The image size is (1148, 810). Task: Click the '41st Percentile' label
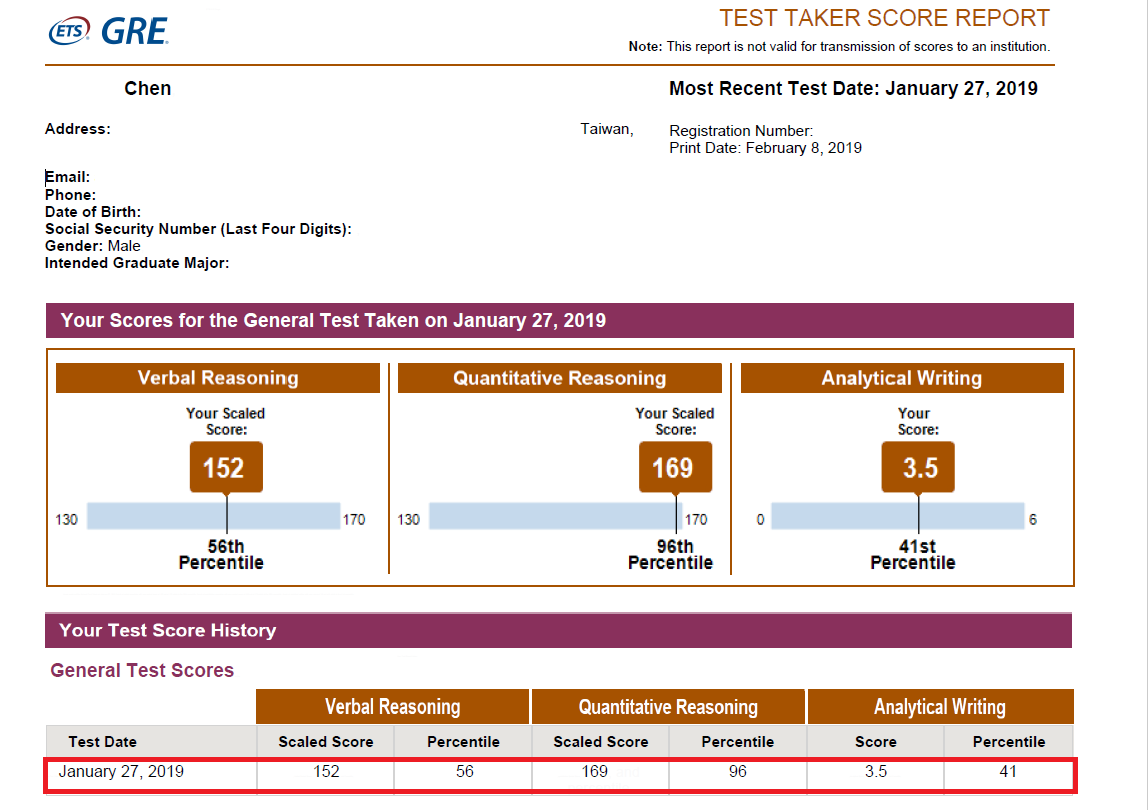coord(913,554)
